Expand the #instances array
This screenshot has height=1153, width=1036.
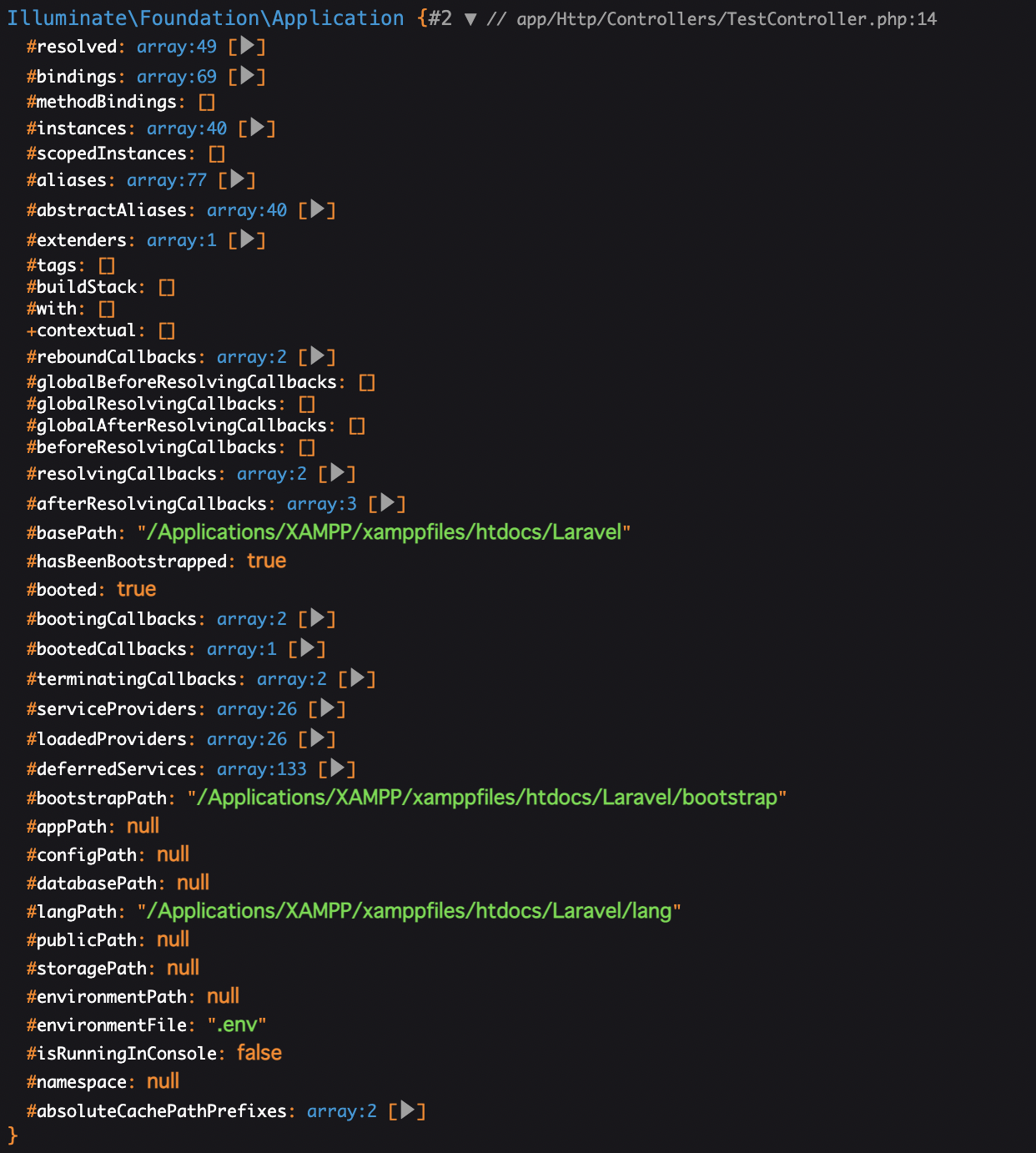257,128
